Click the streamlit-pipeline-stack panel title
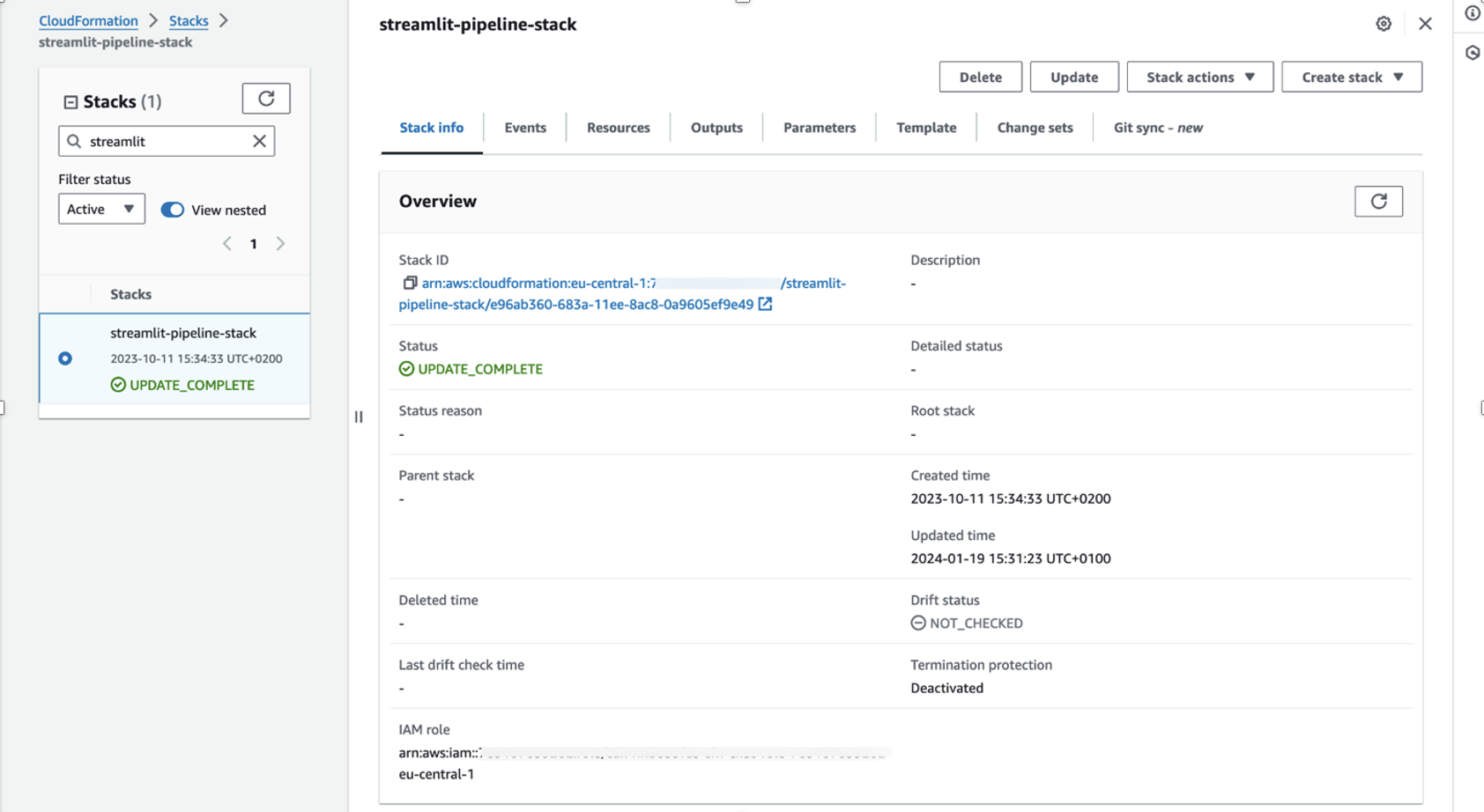Screen dimensions: 1484x812 [x=478, y=25]
